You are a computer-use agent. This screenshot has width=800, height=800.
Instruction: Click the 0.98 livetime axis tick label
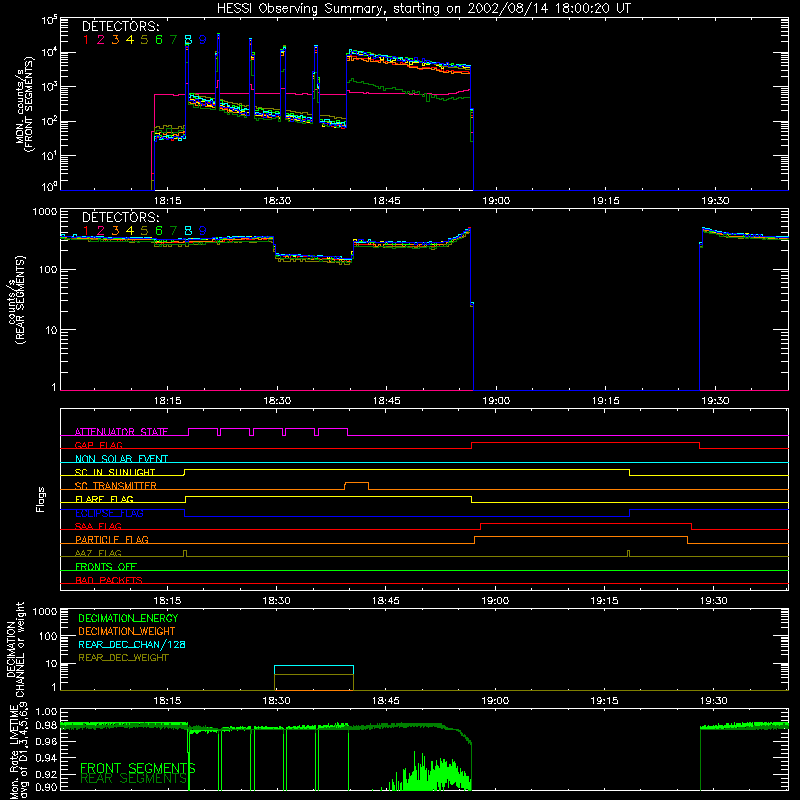46,725
